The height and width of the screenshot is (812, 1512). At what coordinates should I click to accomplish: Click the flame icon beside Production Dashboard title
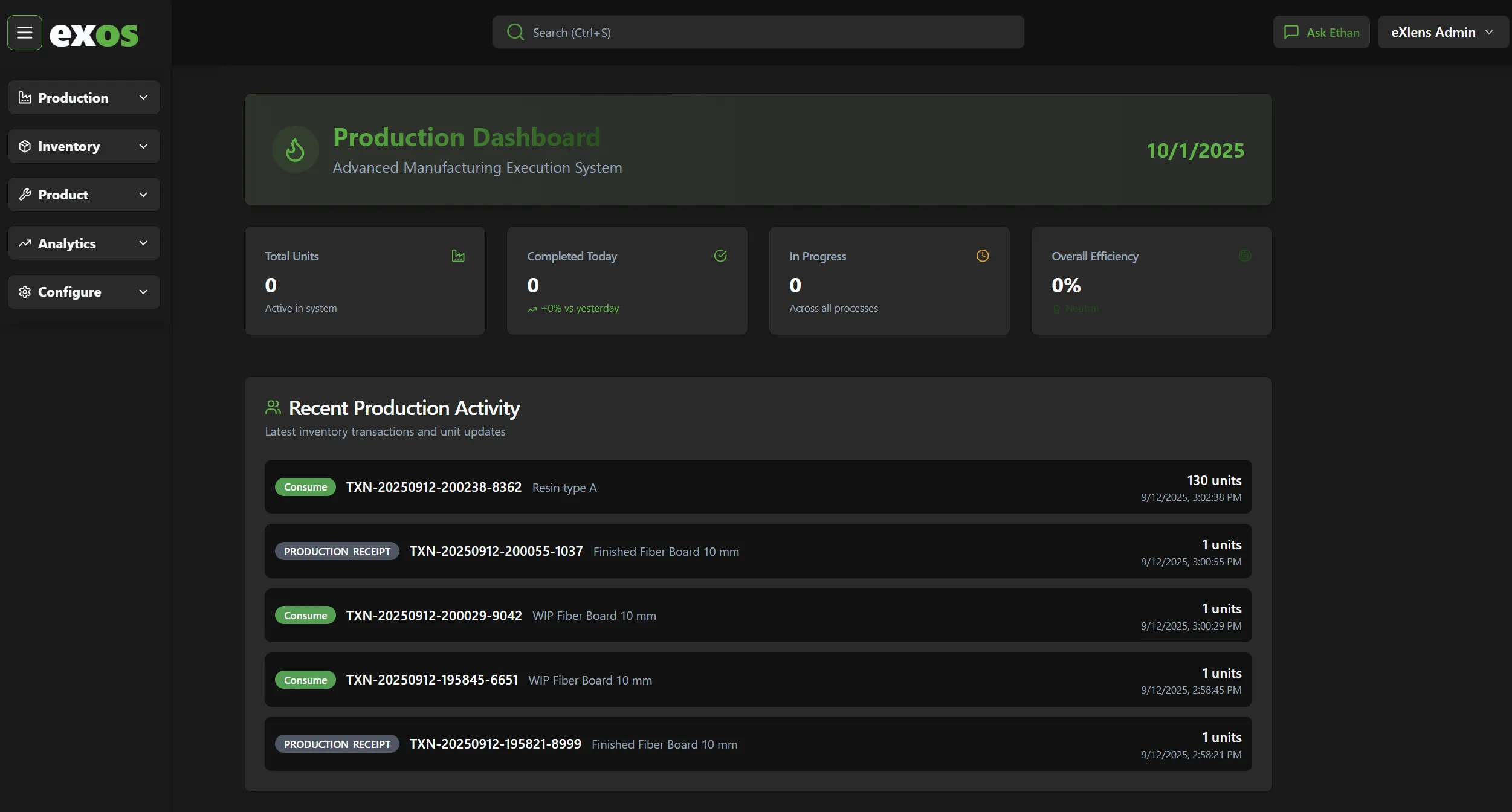[x=294, y=149]
